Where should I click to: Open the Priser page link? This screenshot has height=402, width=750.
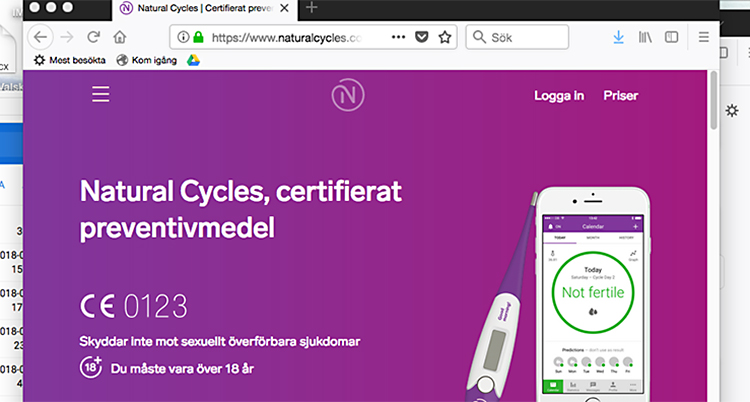point(620,96)
